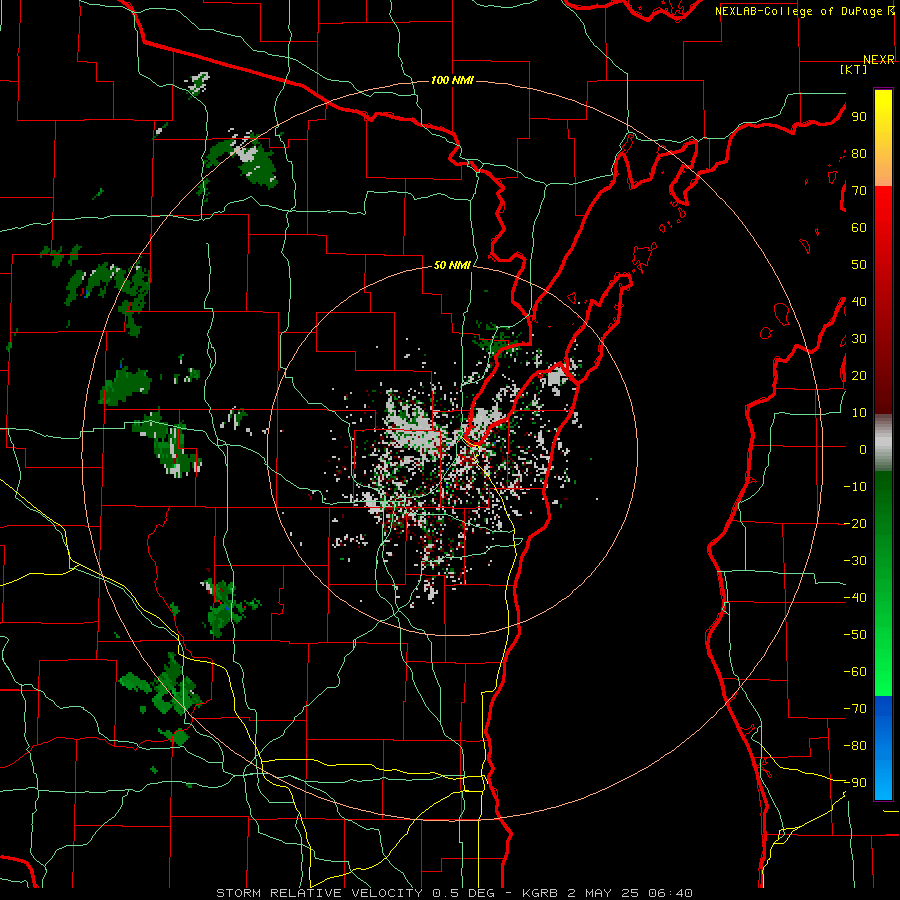
Task: Click the 60 value on the velocity scale
Action: pos(859,227)
